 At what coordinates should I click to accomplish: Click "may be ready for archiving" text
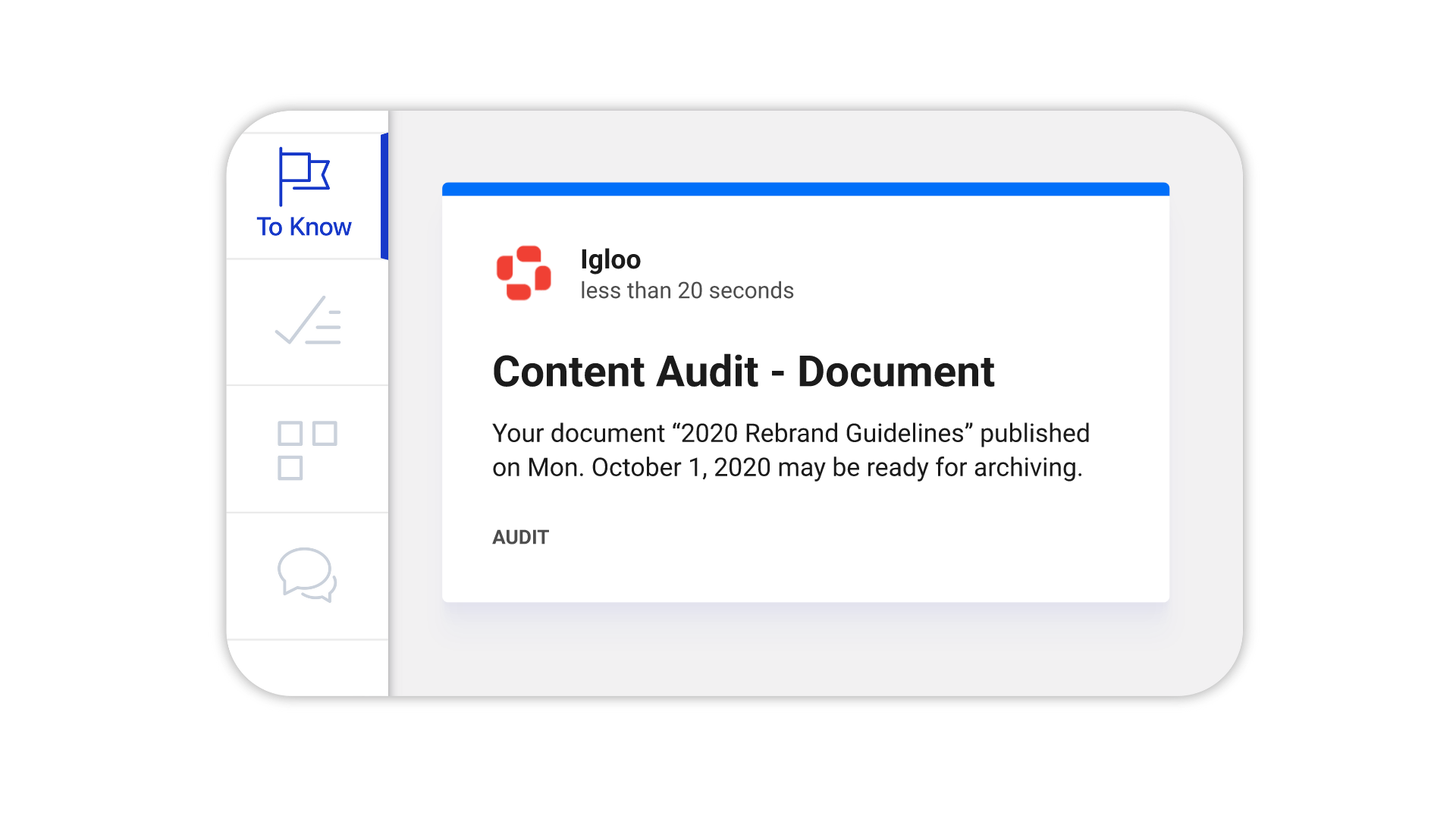click(929, 467)
